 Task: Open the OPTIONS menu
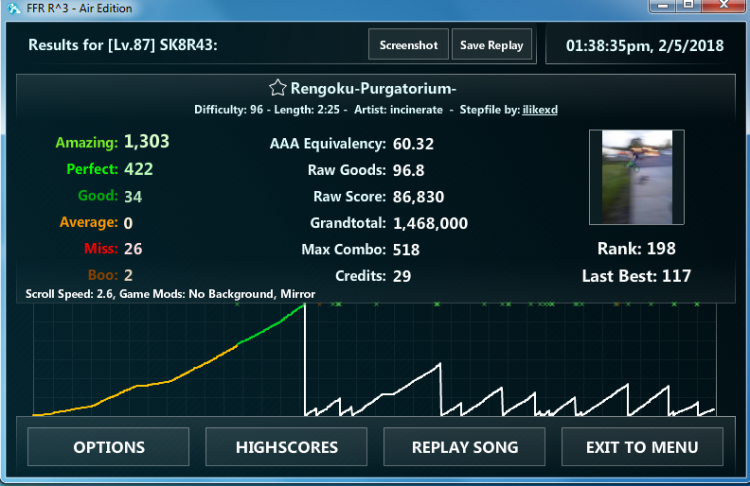tap(108, 447)
